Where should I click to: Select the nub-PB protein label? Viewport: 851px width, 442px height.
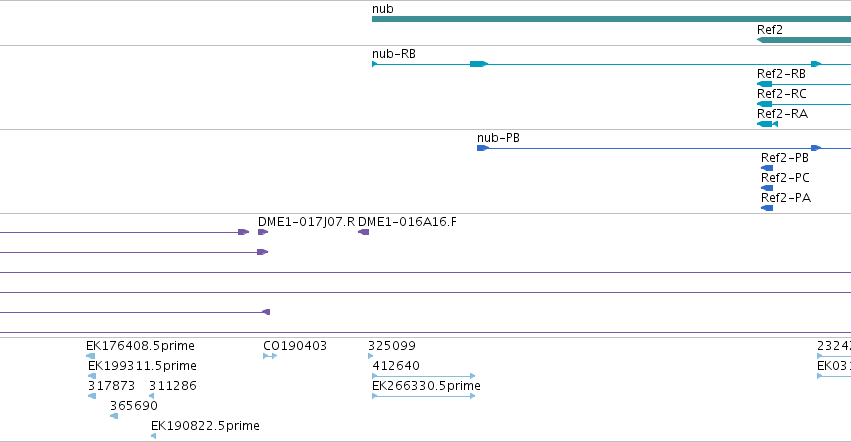tap(498, 138)
